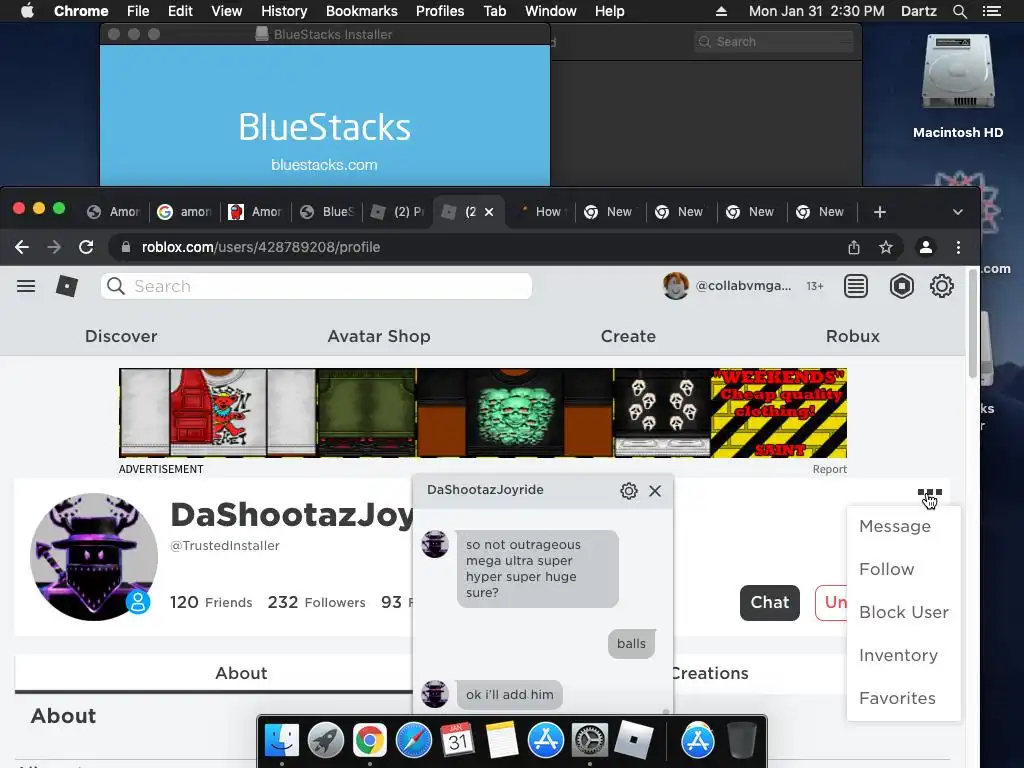Image resolution: width=1024 pixels, height=768 pixels.
Task: Open Spotlight search in menu bar
Action: (959, 11)
